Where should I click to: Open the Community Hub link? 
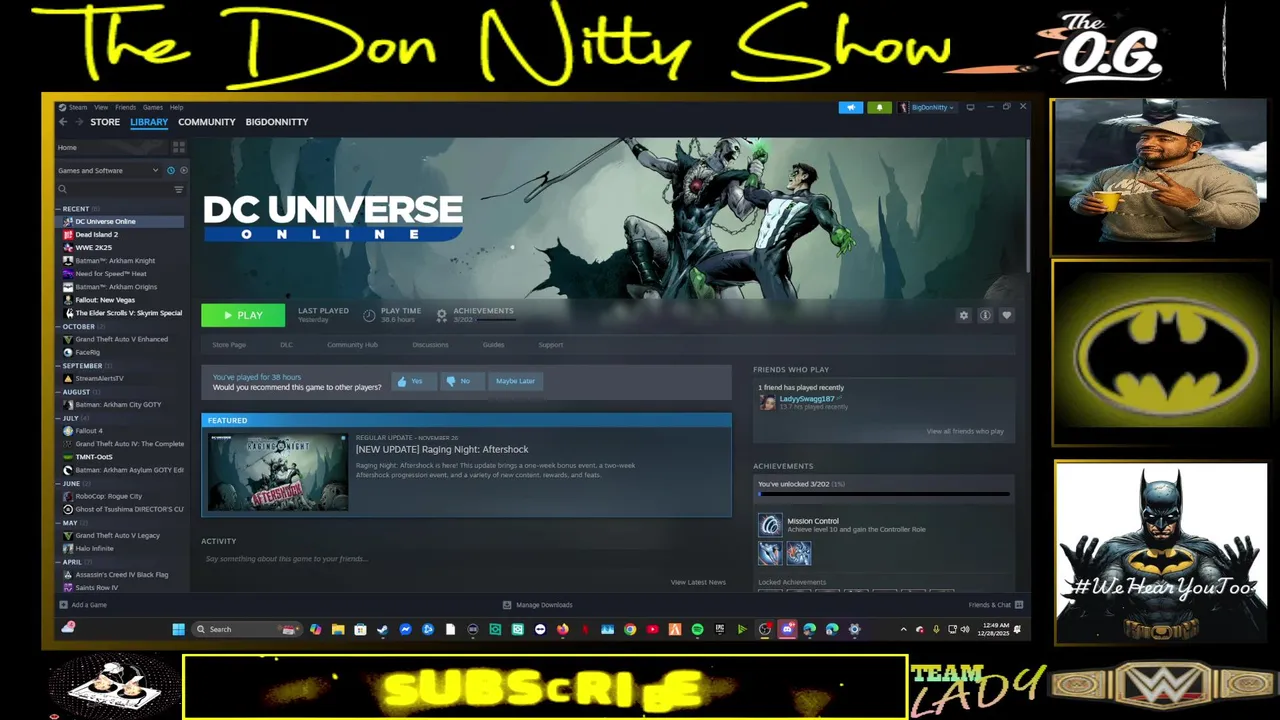352,345
